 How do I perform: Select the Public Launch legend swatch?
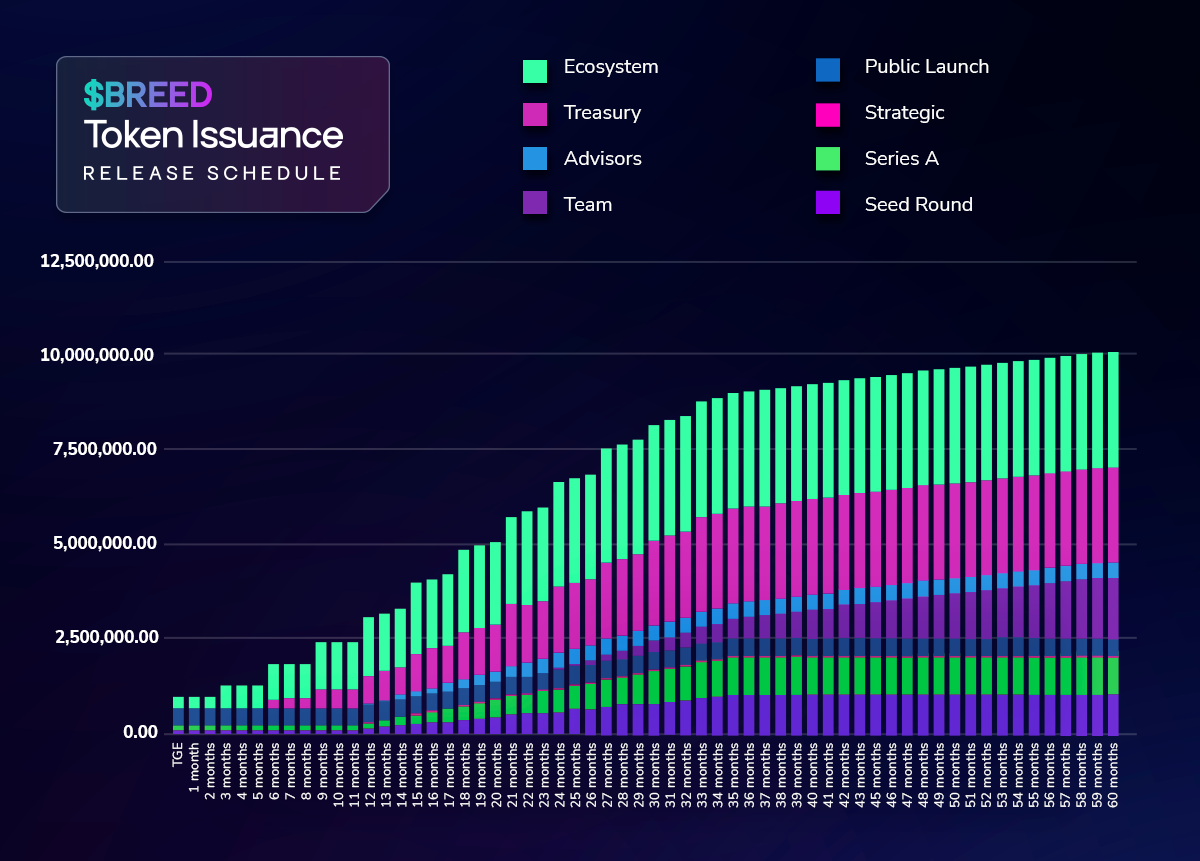(826, 69)
